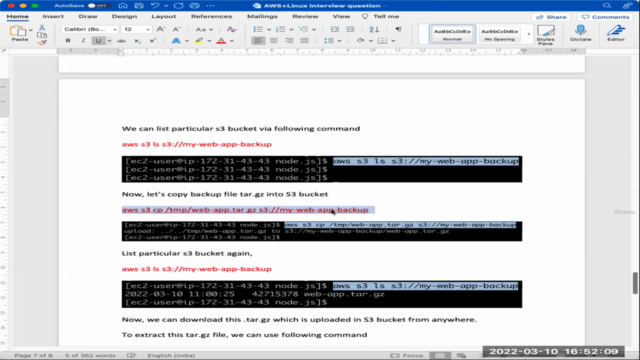Viewport: 640px width, 360px height.
Task: Align text right
Action: click(289, 41)
